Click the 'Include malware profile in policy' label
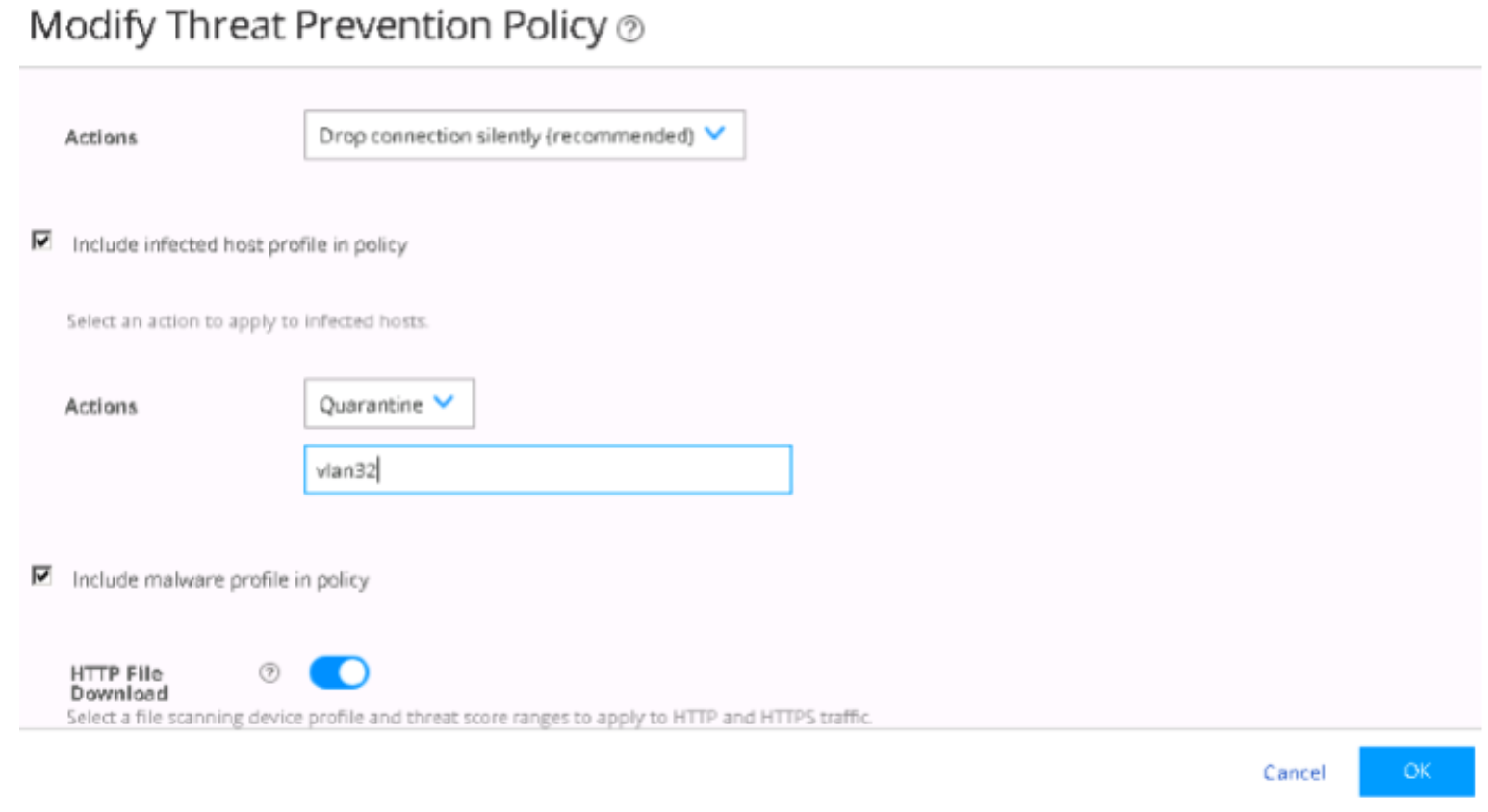This screenshot has width=1488, height=812. click(x=220, y=580)
